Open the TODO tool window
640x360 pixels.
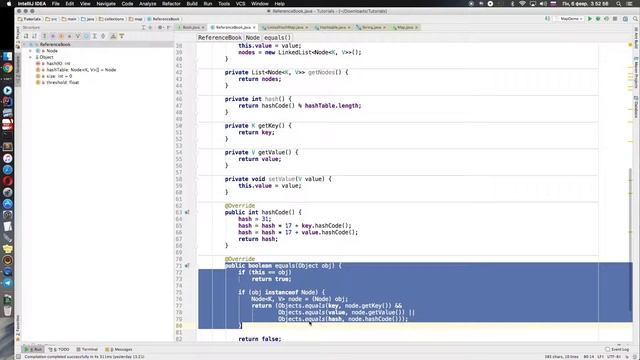click(x=59, y=349)
